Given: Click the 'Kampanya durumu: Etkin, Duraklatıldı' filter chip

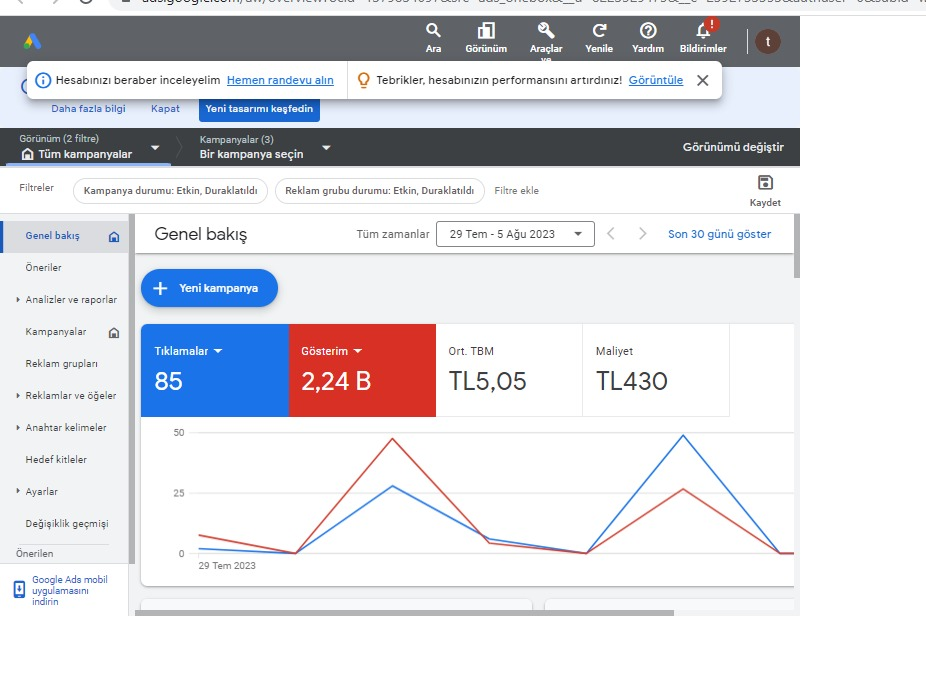Looking at the screenshot, I should (x=170, y=191).
